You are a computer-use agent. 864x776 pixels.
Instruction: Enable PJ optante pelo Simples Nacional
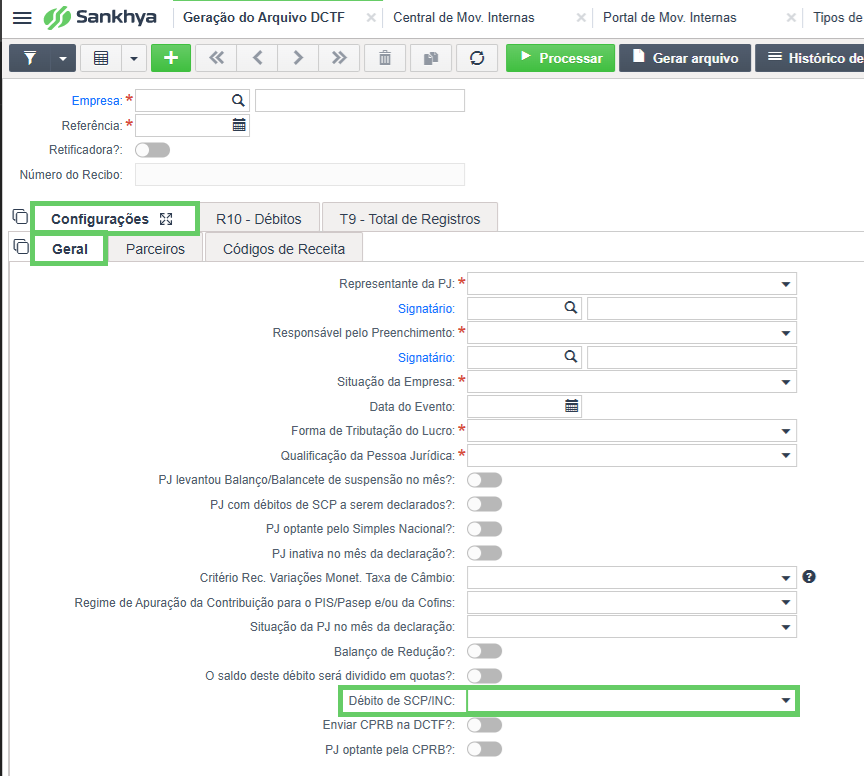pyautogui.click(x=484, y=529)
